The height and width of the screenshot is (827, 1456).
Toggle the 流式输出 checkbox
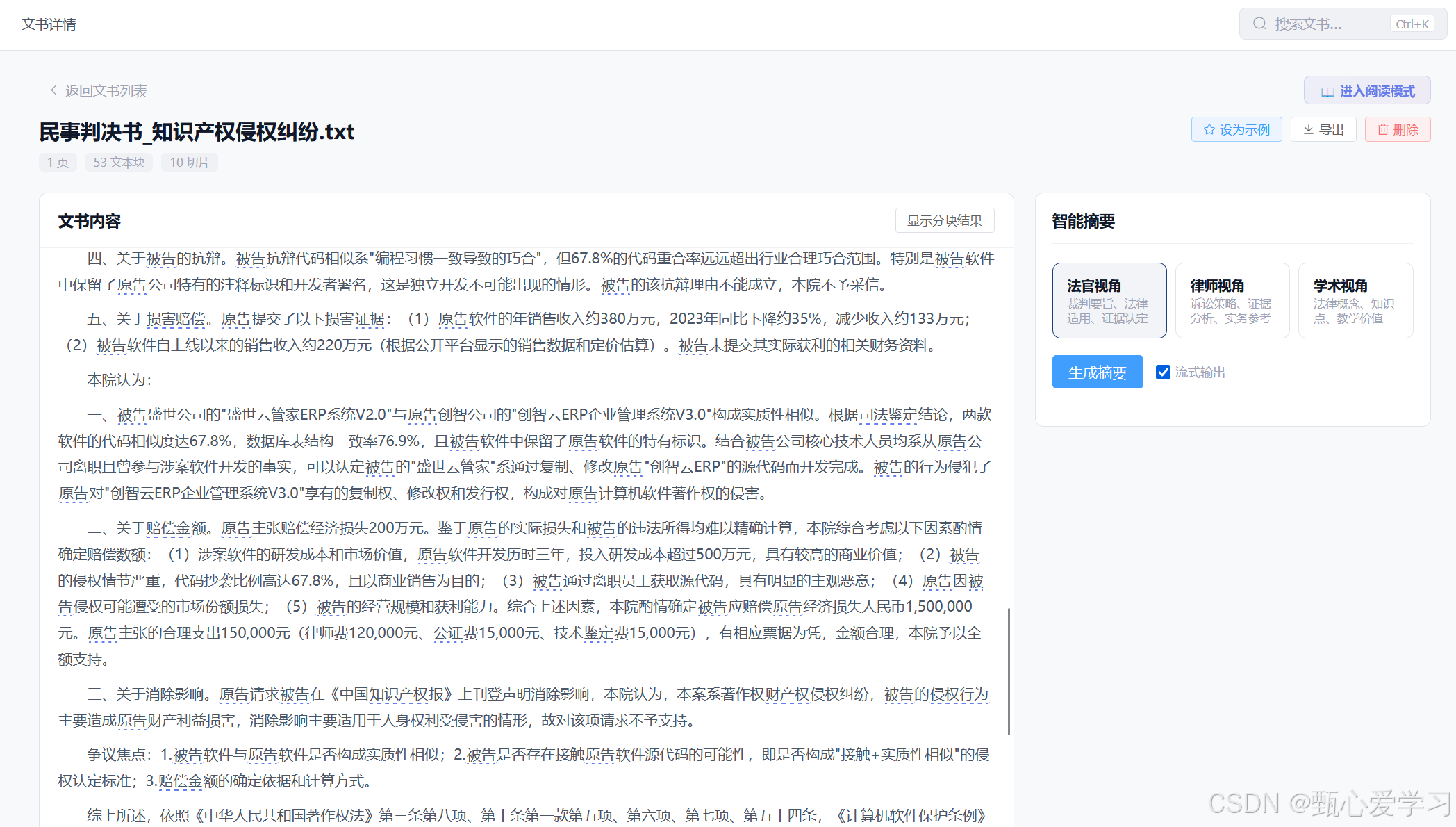point(1163,372)
